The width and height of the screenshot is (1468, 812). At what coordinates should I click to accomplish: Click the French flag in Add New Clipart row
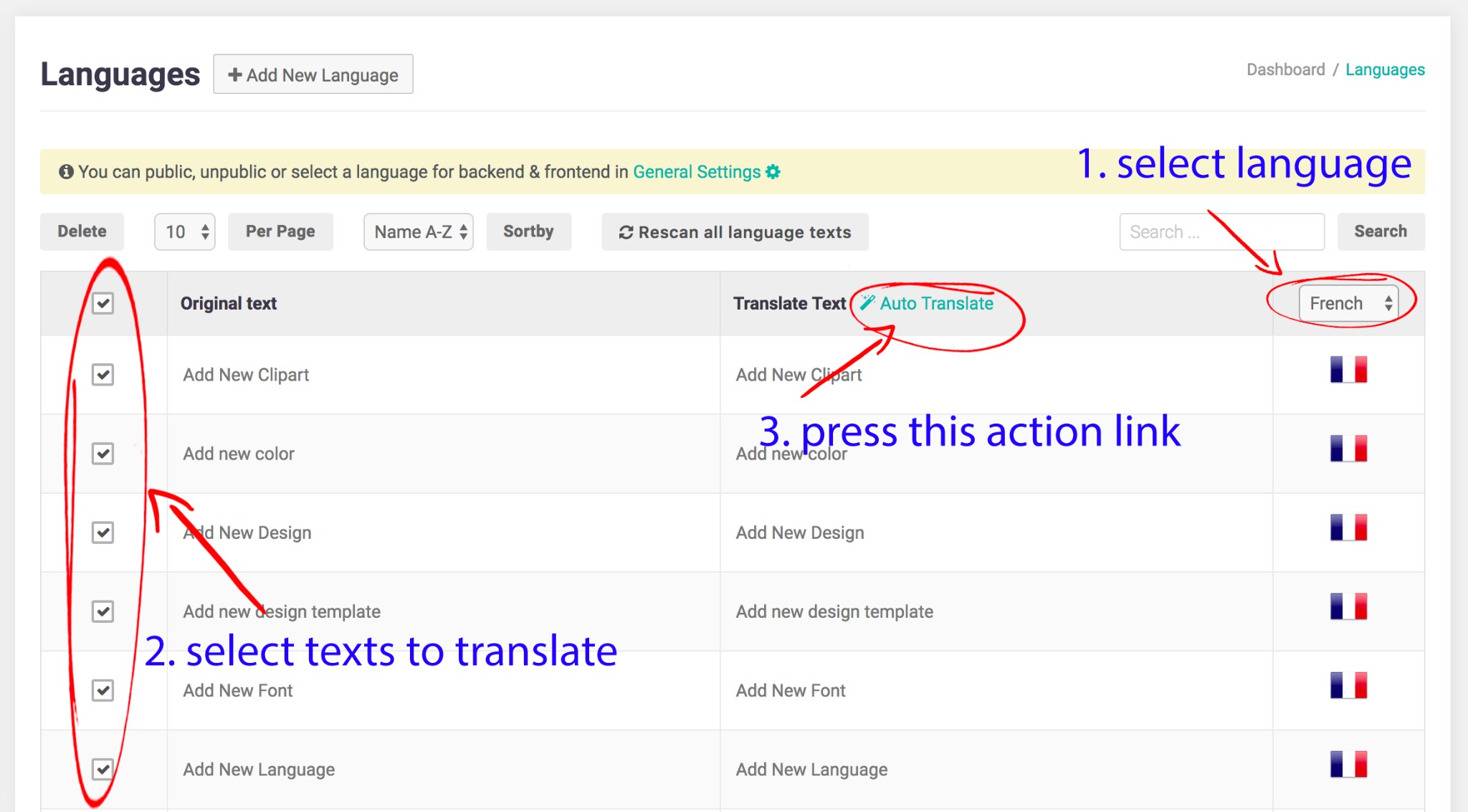pyautogui.click(x=1348, y=370)
